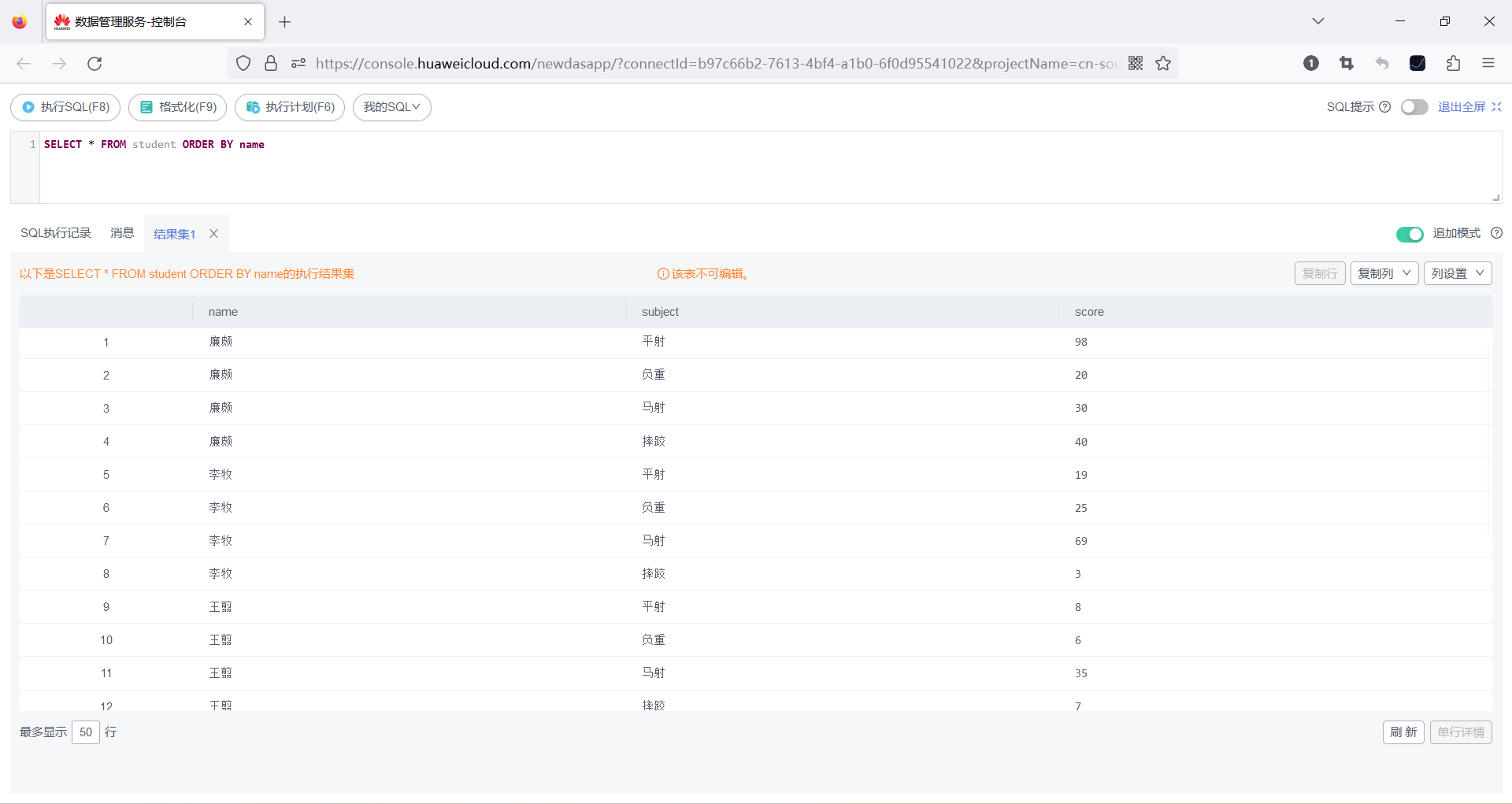This screenshot has height=804, width=1512.
Task: Select the score cell 3 in row 8
Action: pyautogui.click(x=1276, y=574)
